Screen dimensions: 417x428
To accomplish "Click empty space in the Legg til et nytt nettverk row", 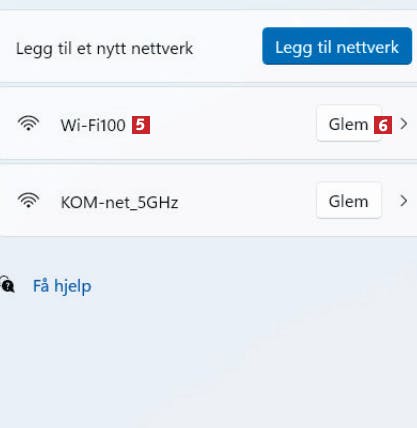I will coord(227,47).
